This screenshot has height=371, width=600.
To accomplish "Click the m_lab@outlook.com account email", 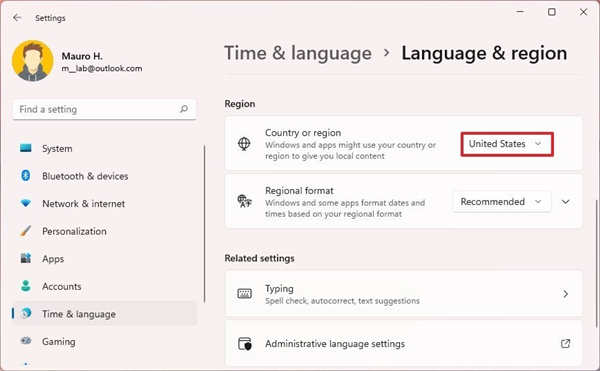I will pyautogui.click(x=102, y=68).
